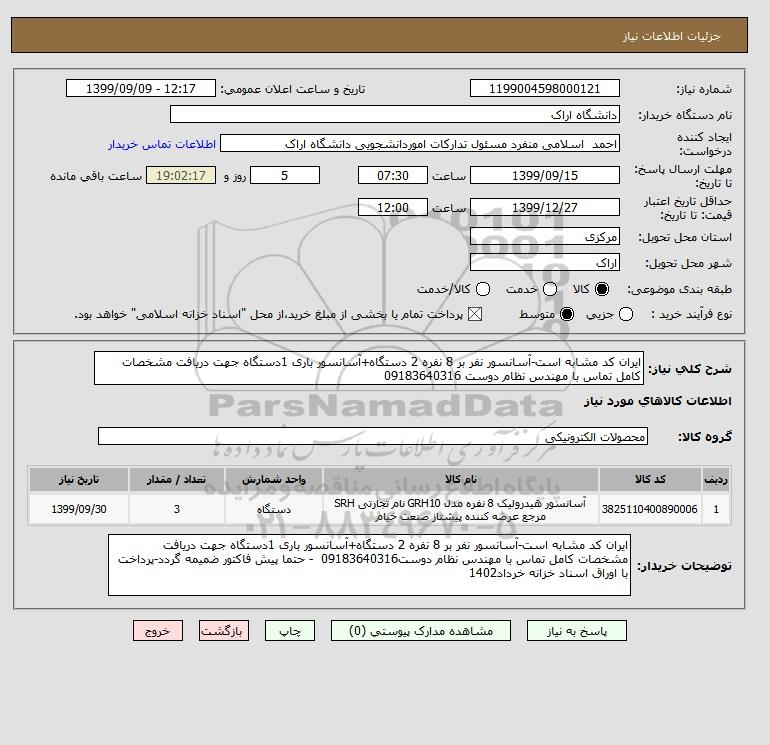Screen dimensions: 770x745
Task: Click the توضیحات خریدار text area
Action: [369, 565]
